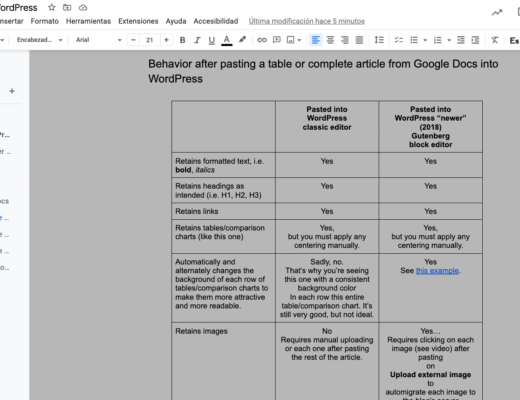This screenshot has width=520, height=400.
Task: Increase font size with plus button
Action: click(166, 40)
